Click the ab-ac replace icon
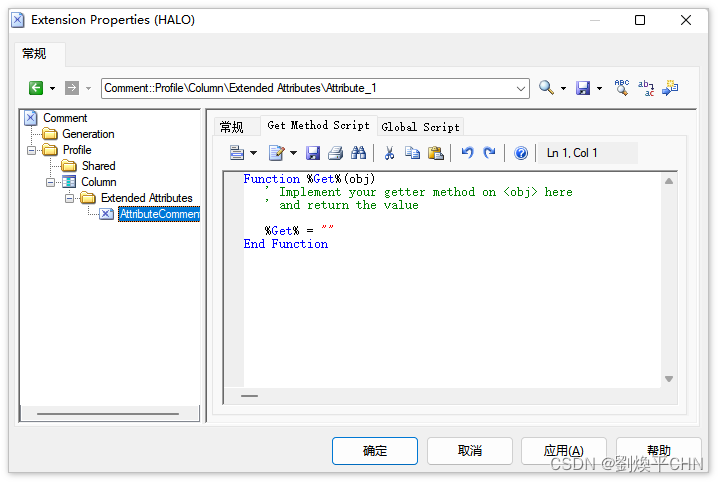 [x=646, y=88]
